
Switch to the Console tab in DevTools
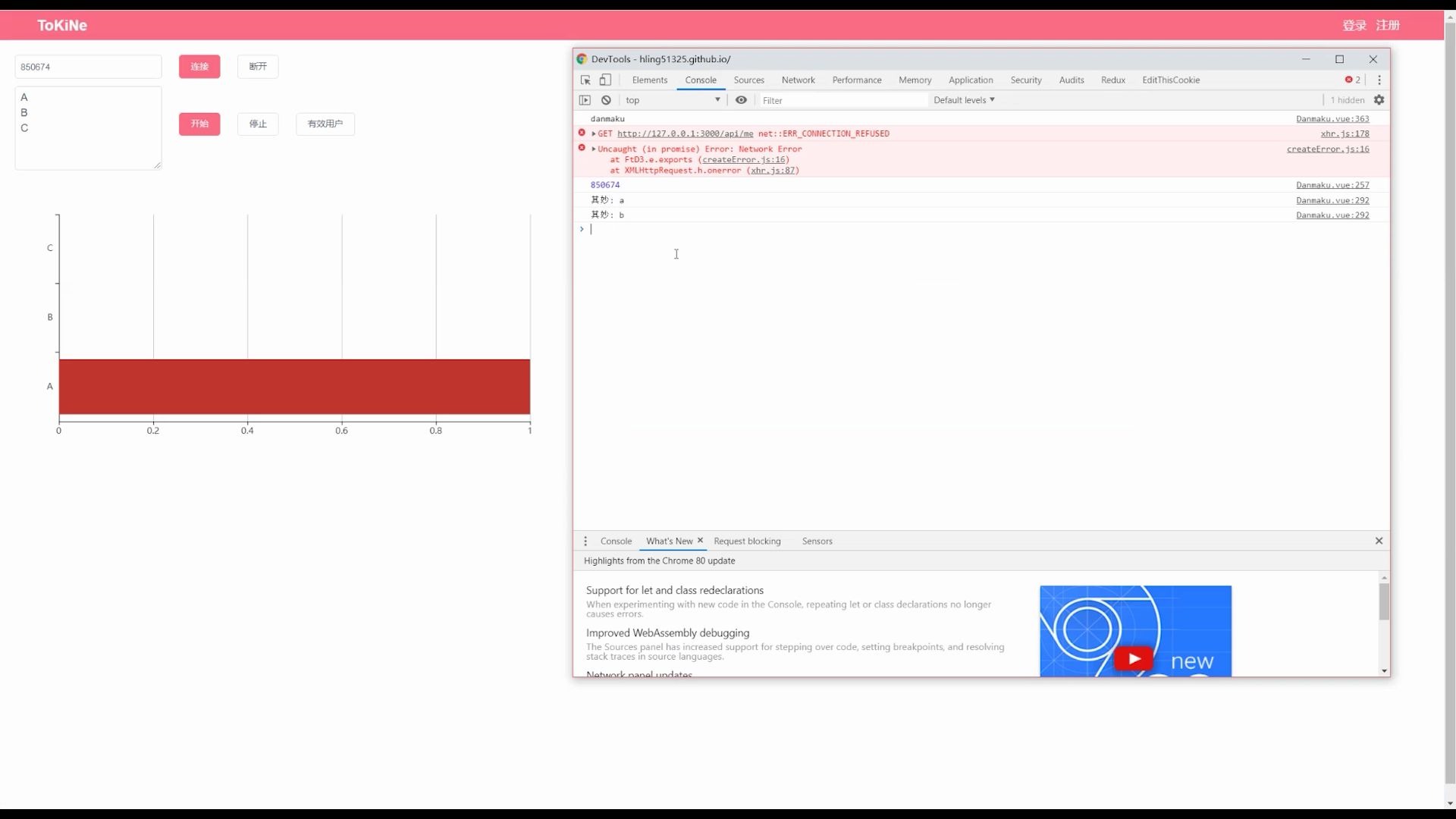tap(699, 79)
